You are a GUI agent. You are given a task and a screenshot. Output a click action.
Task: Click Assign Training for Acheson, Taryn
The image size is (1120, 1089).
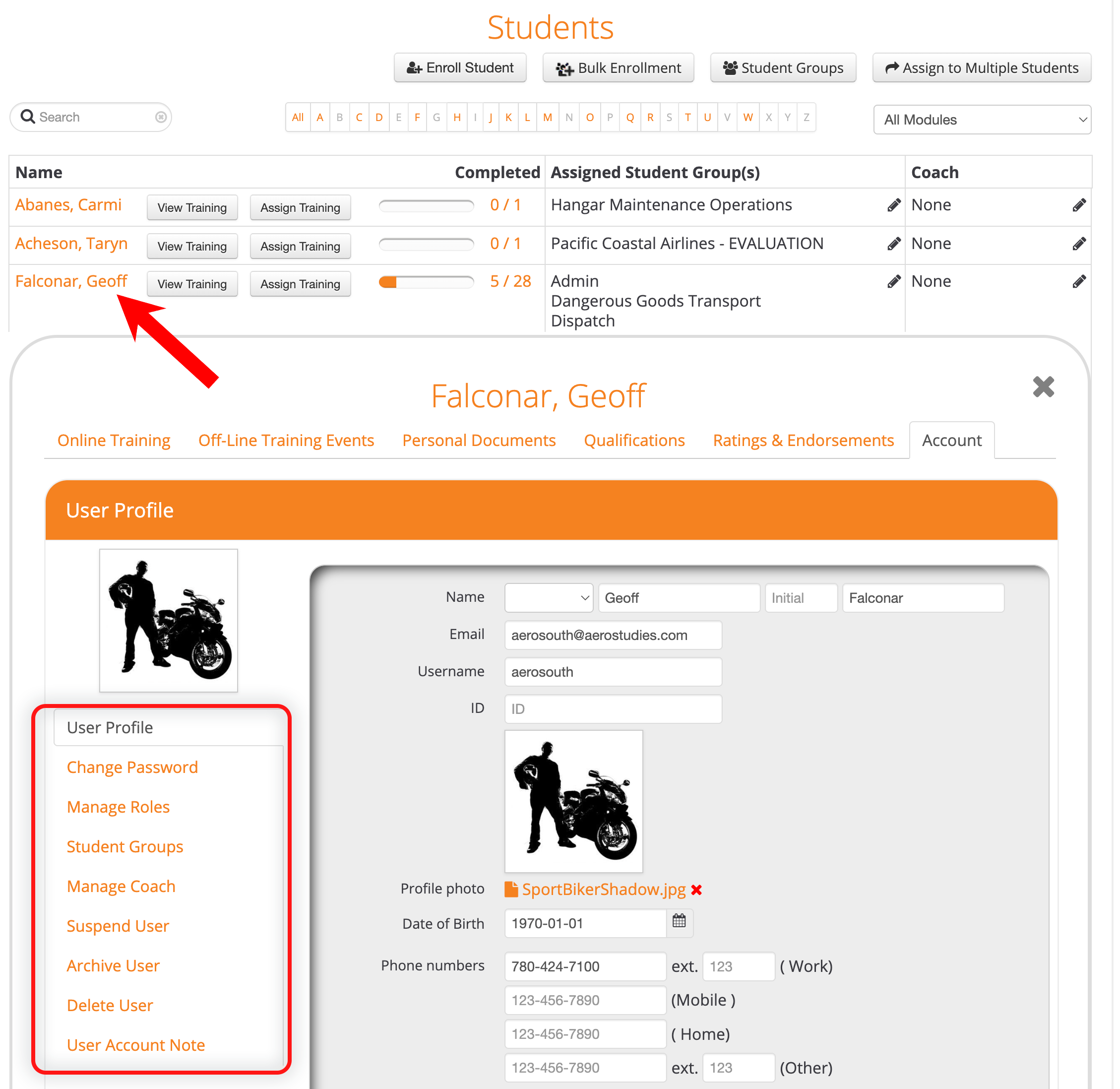tap(300, 247)
